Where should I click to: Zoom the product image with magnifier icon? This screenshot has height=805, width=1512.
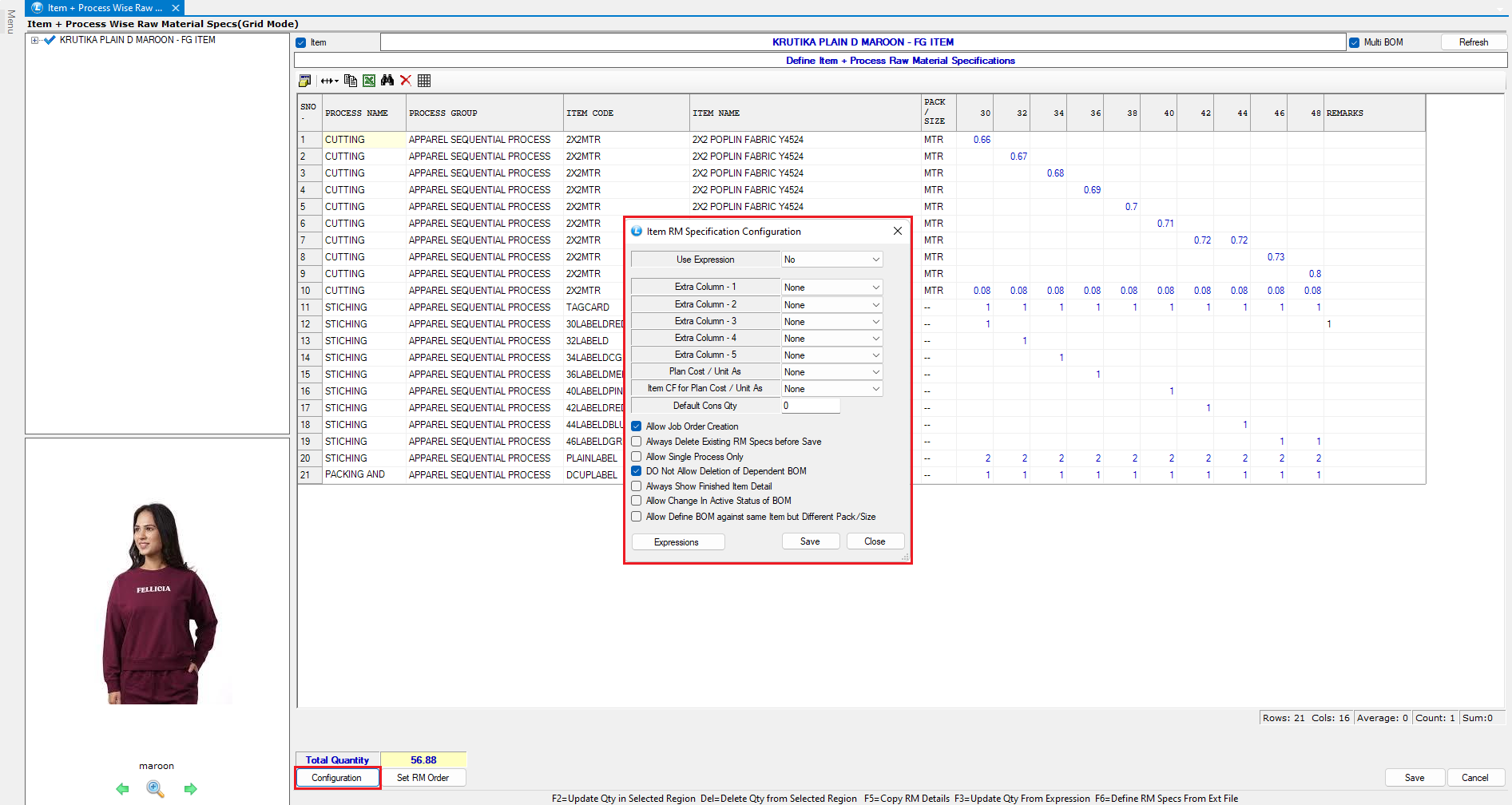pos(156,789)
